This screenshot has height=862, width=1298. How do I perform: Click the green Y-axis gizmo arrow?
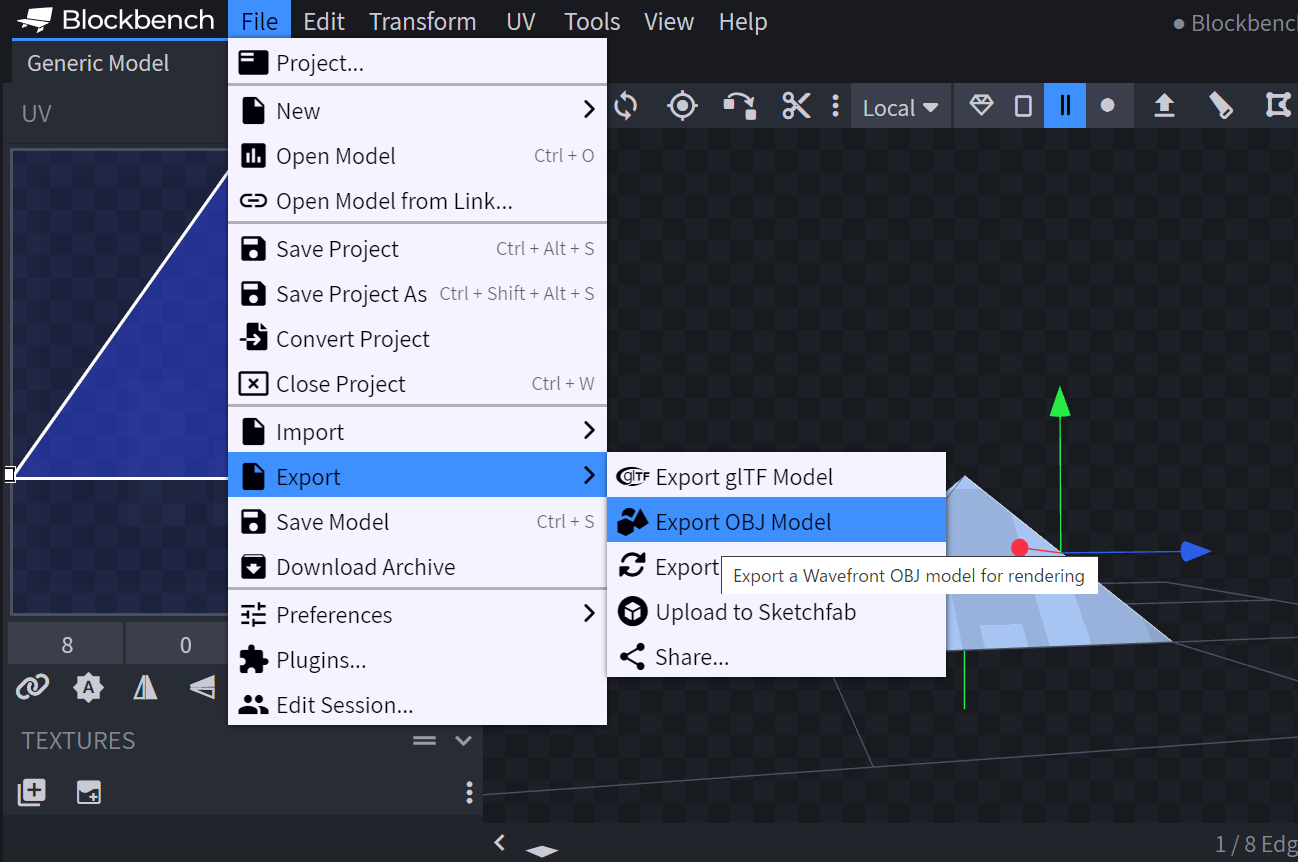[x=1060, y=402]
